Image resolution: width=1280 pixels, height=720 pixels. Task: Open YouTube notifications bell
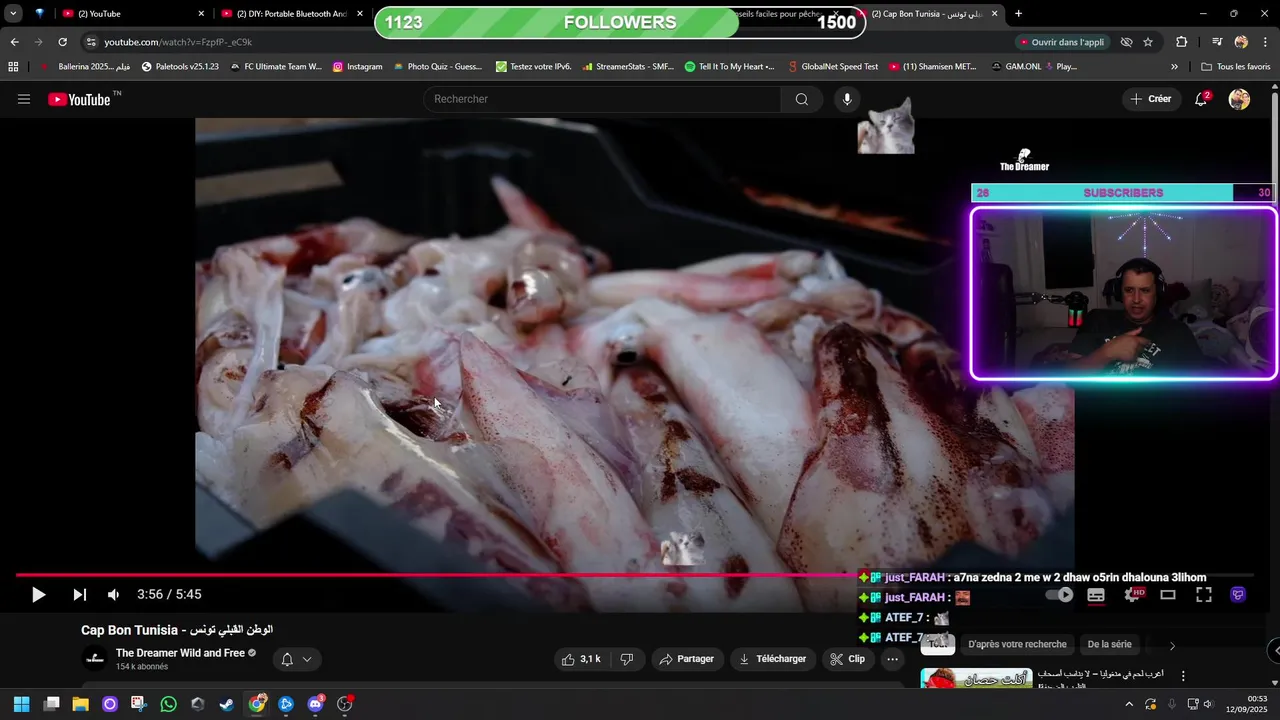pyautogui.click(x=1202, y=99)
